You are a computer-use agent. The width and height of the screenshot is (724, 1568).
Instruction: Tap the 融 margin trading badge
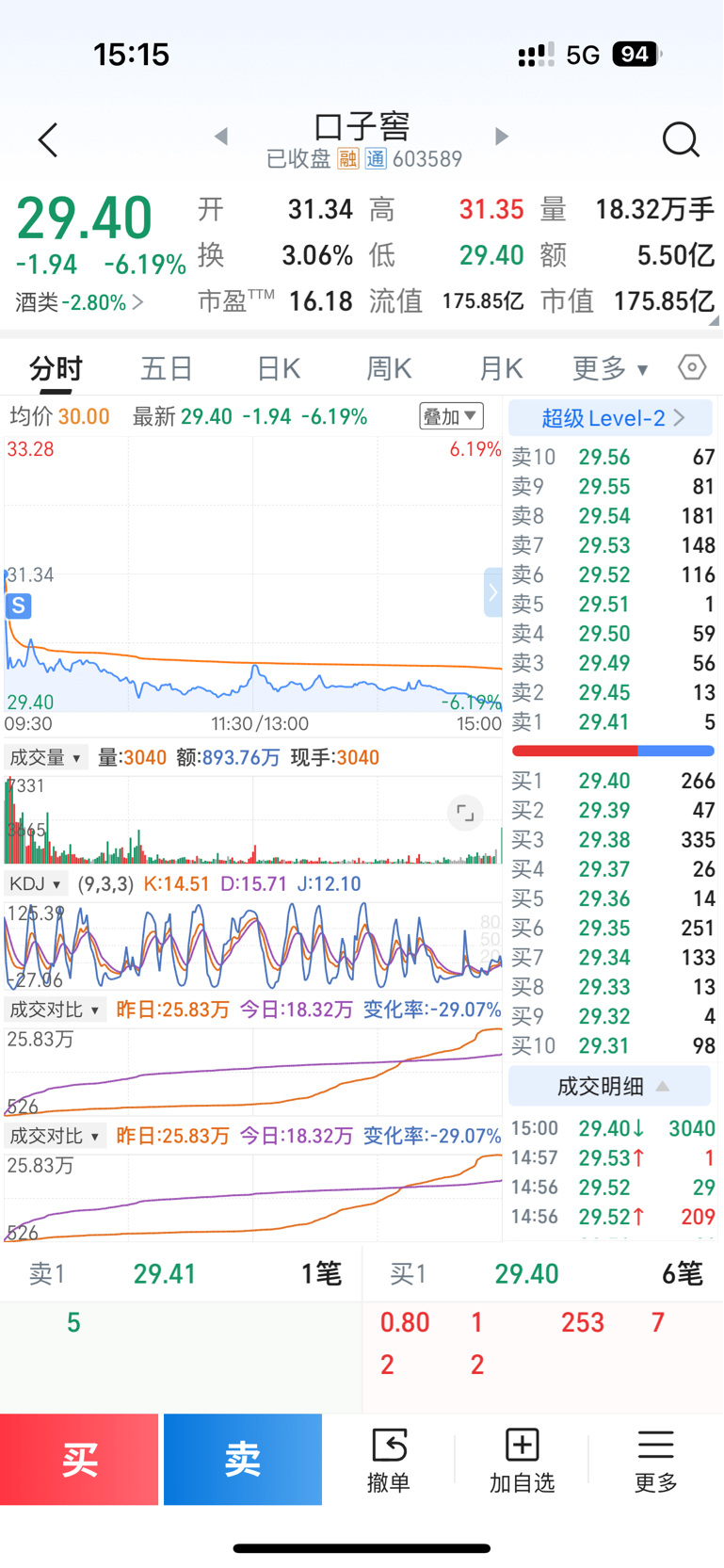coord(348,158)
